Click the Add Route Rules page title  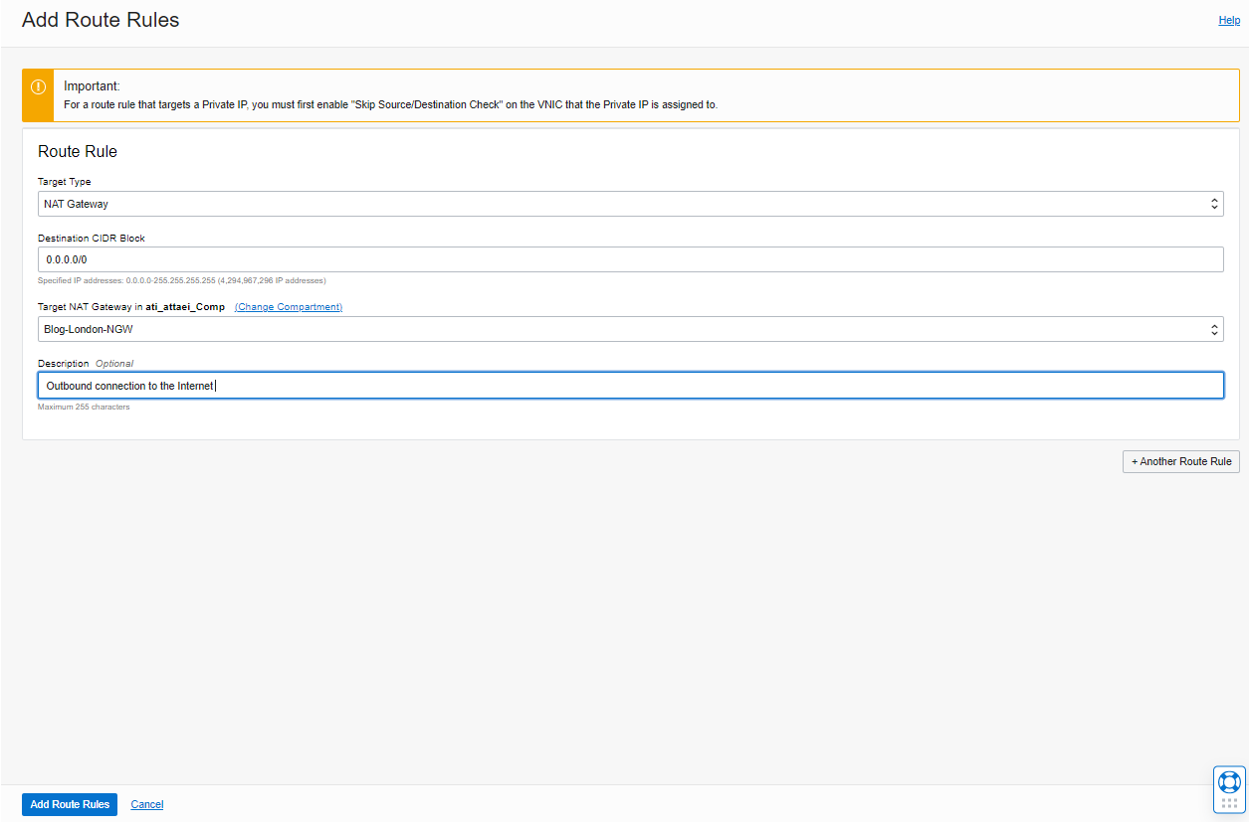pos(100,20)
